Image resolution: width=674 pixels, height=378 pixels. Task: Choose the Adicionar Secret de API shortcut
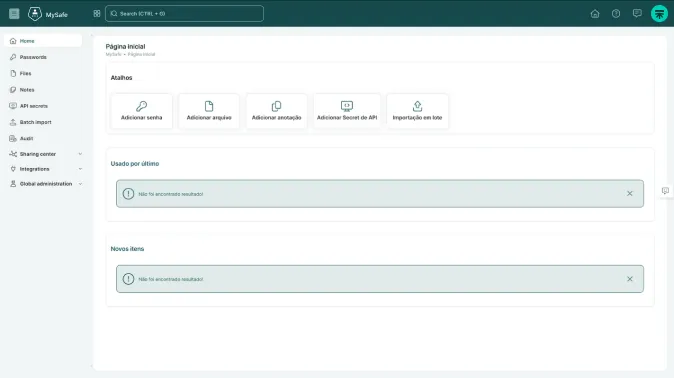pos(347,111)
